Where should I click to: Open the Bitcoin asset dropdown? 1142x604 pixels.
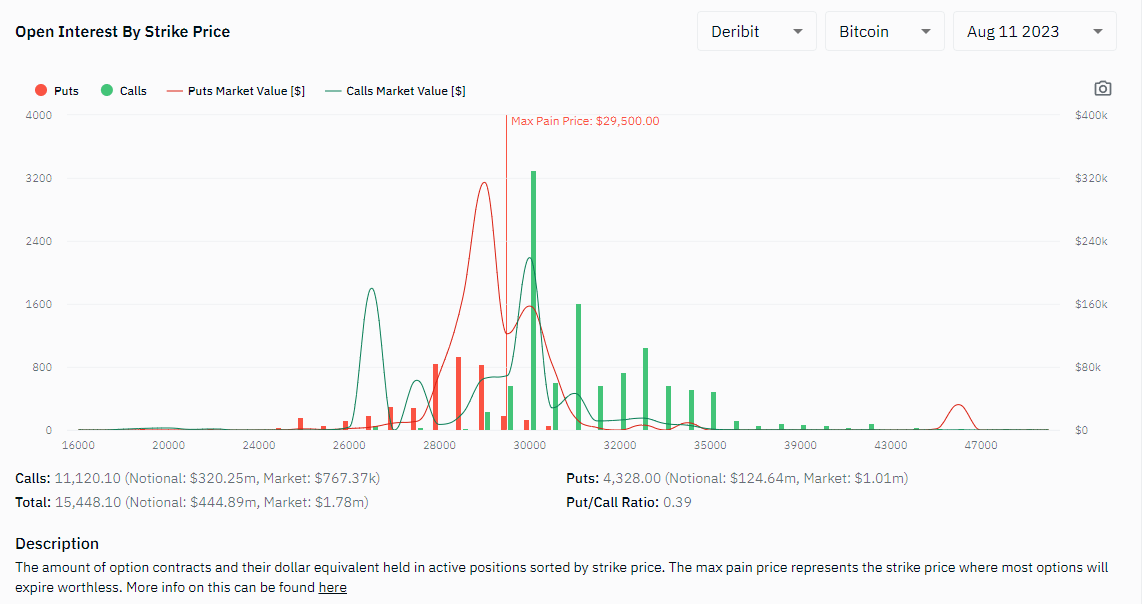point(885,31)
